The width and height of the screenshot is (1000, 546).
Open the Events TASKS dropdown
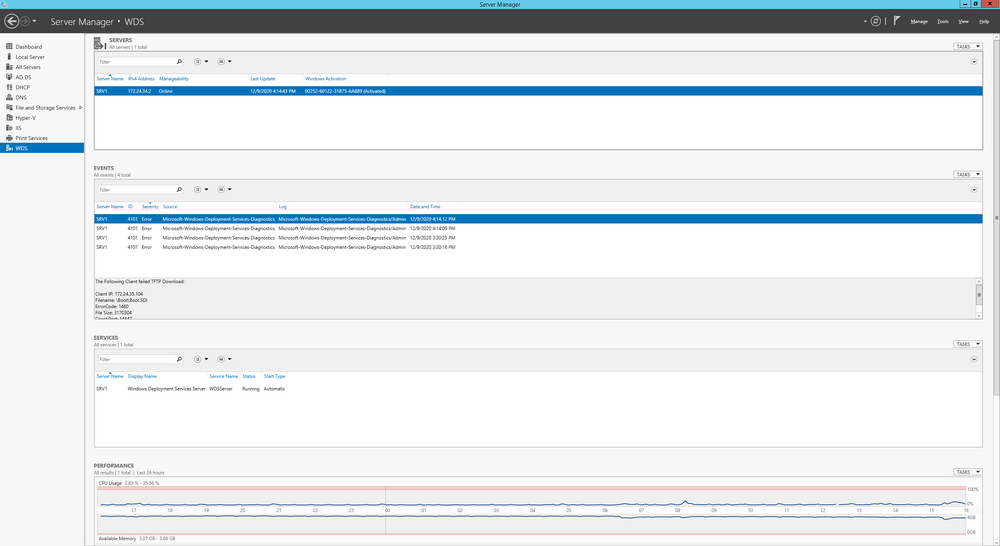coord(967,174)
